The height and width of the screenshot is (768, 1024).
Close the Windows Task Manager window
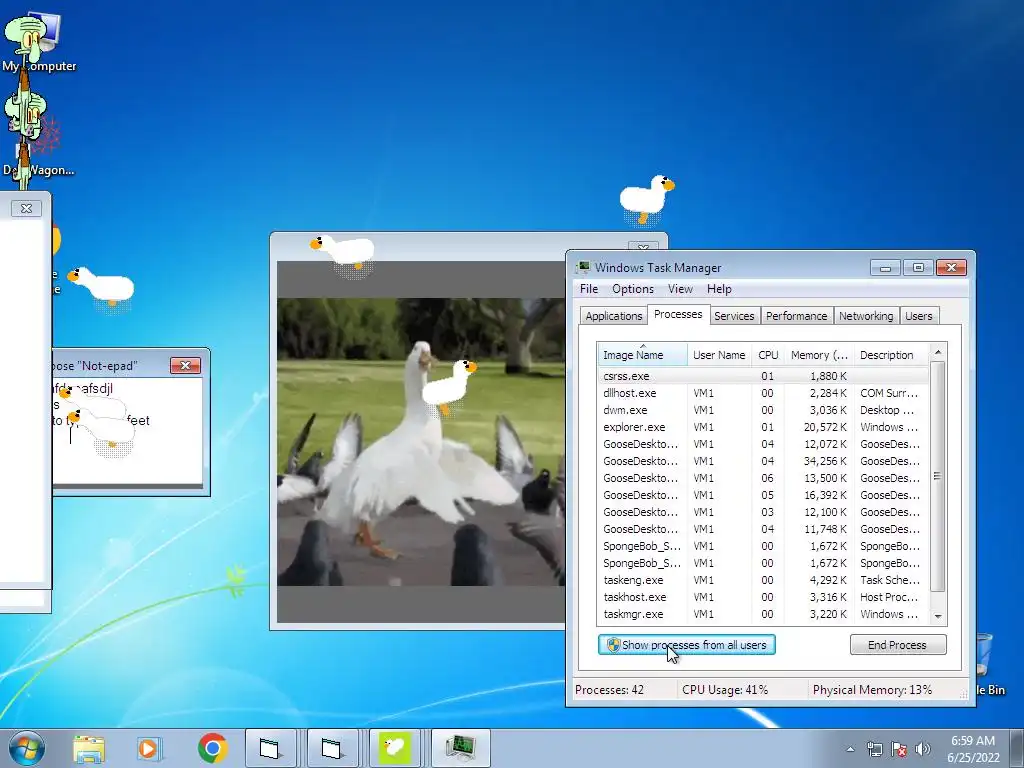pos(951,268)
